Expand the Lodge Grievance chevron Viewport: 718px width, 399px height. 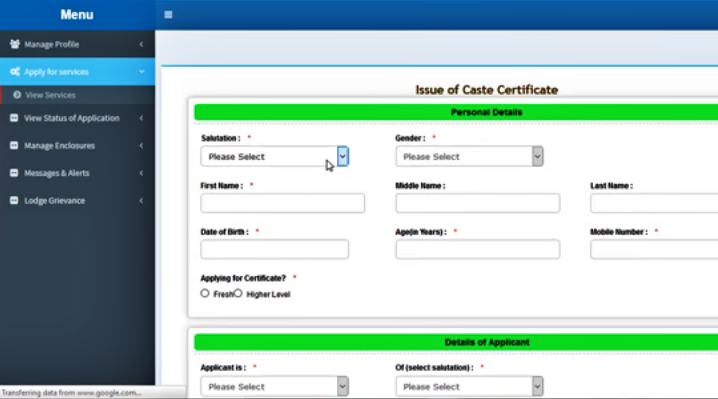click(141, 200)
